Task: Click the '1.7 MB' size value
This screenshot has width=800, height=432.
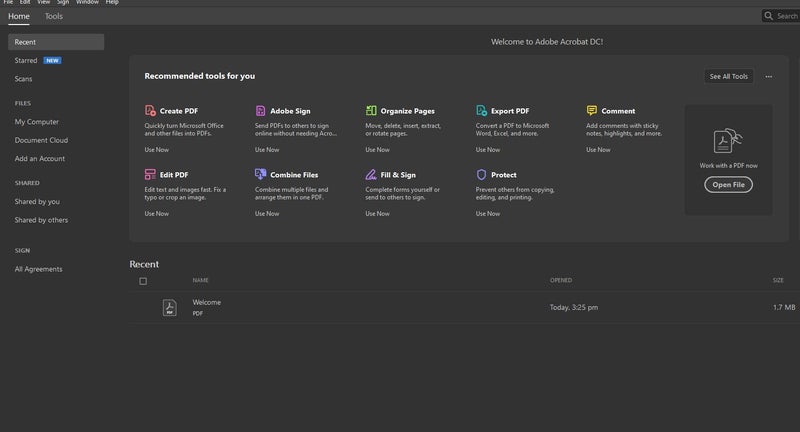Action: pos(784,307)
